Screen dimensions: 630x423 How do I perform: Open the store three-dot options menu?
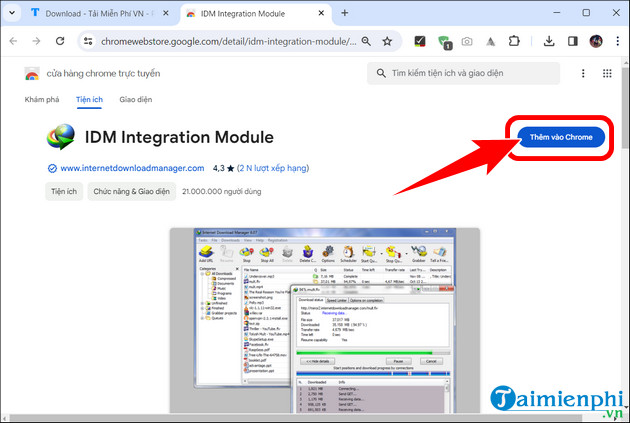coord(583,73)
